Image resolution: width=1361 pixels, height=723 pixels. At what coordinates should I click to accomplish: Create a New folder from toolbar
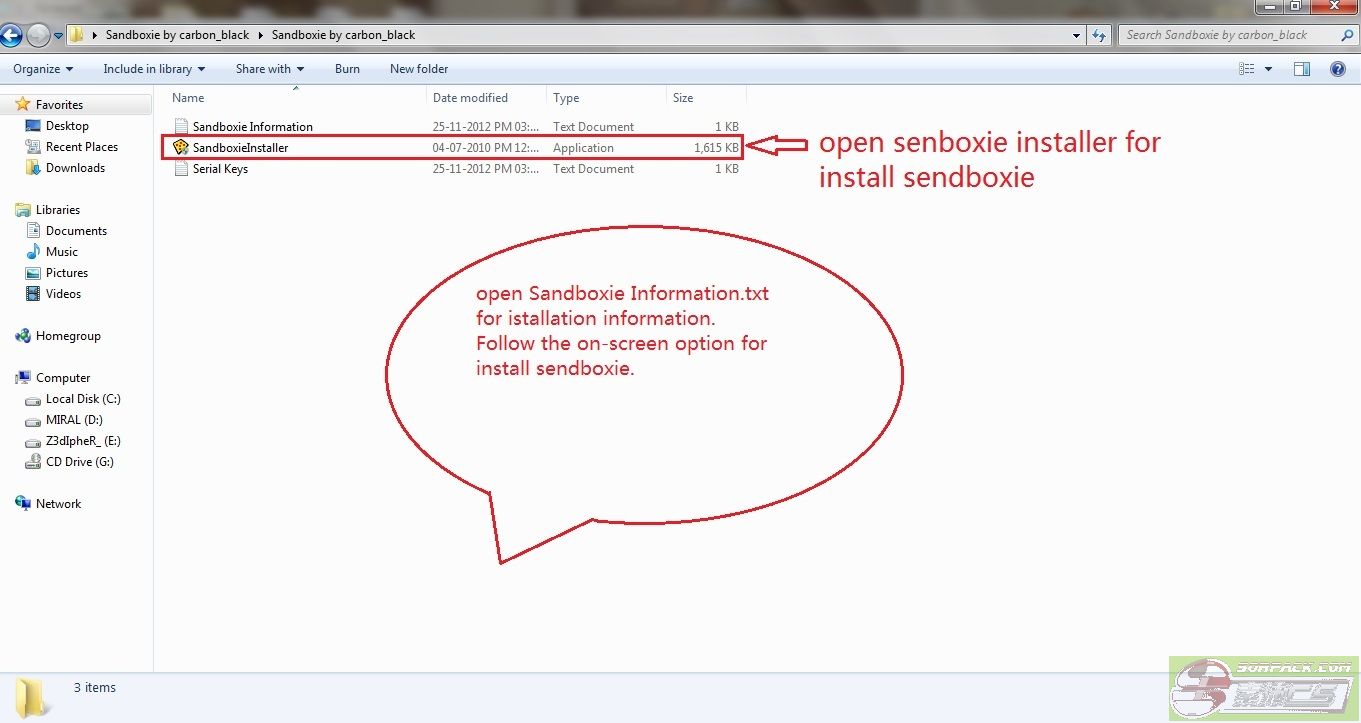pos(419,69)
